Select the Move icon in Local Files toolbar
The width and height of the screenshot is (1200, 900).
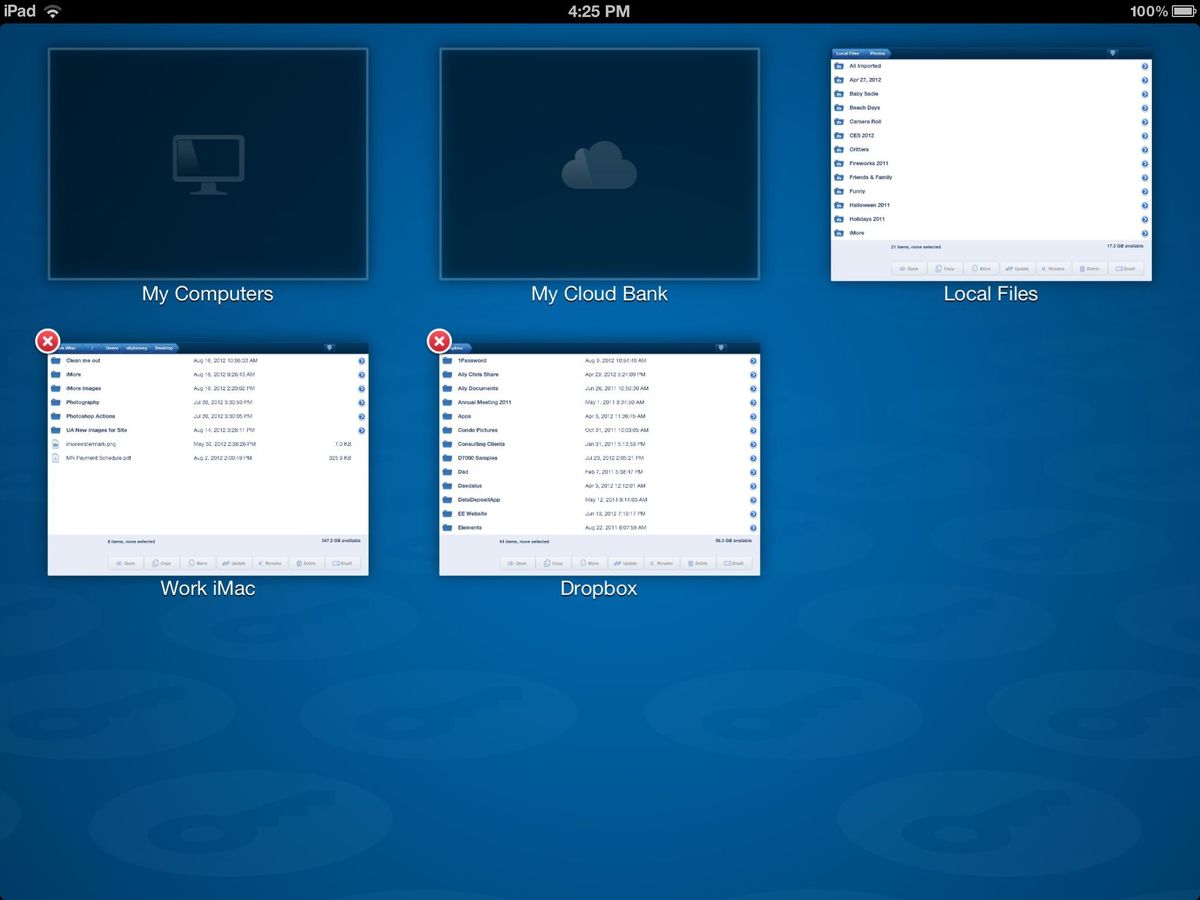coord(981,268)
